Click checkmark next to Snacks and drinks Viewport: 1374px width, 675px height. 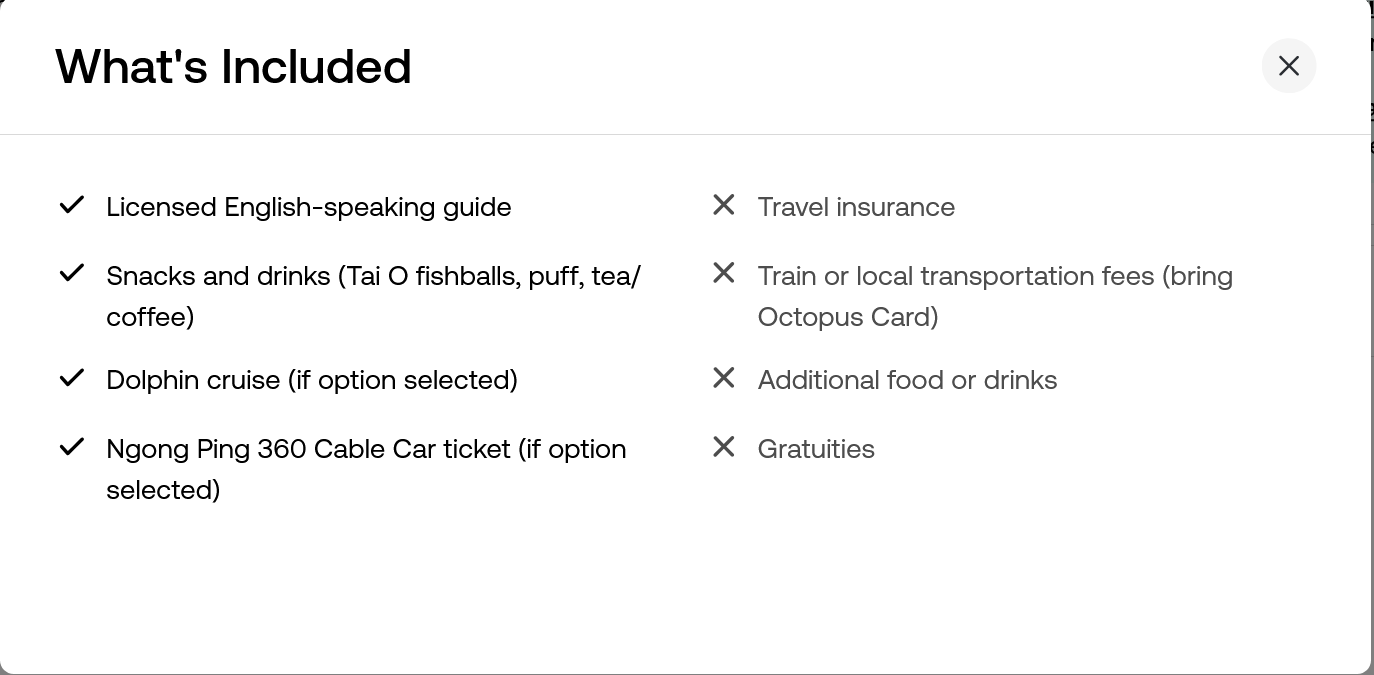coord(72,273)
